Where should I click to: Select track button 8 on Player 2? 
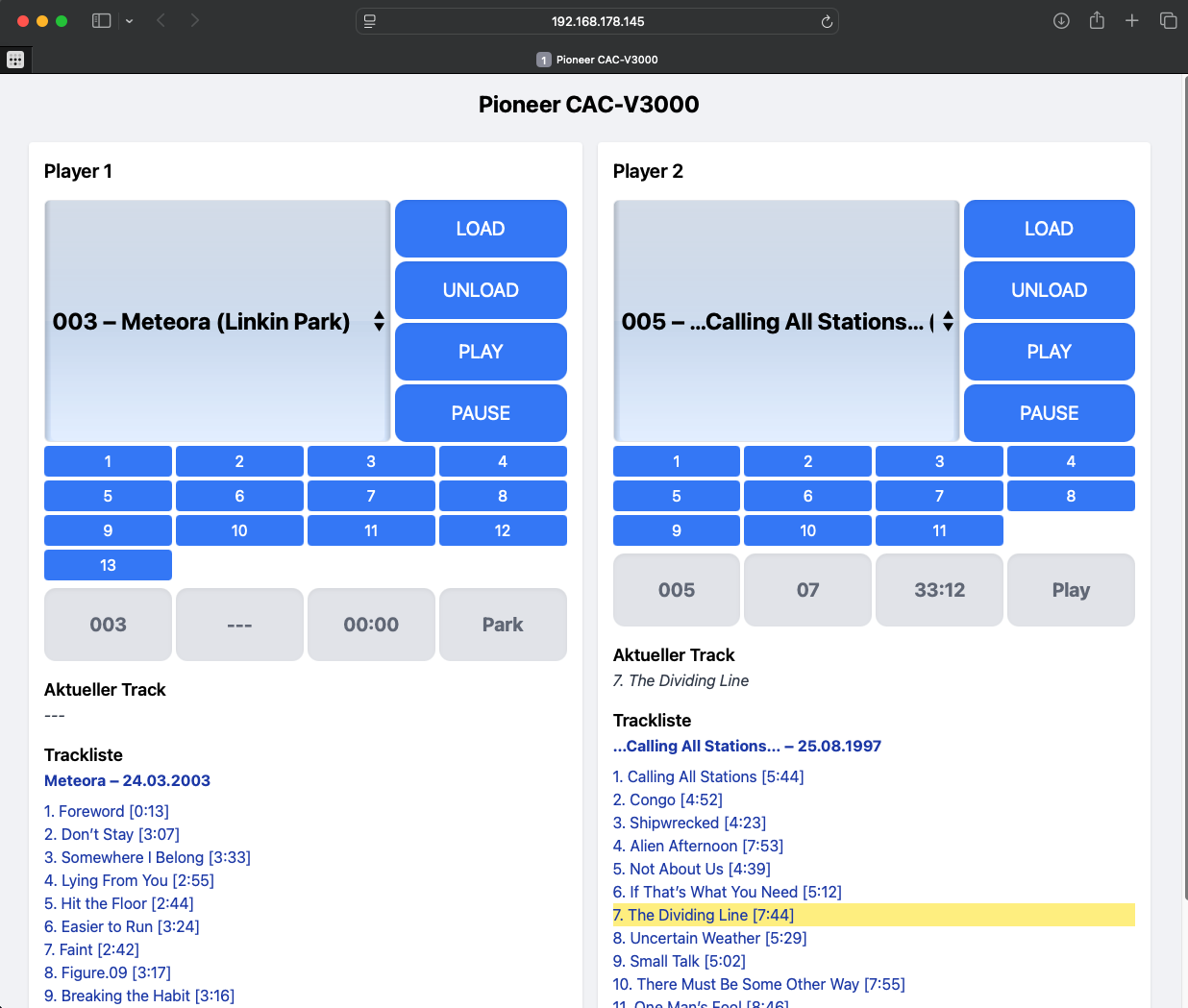click(x=1071, y=496)
